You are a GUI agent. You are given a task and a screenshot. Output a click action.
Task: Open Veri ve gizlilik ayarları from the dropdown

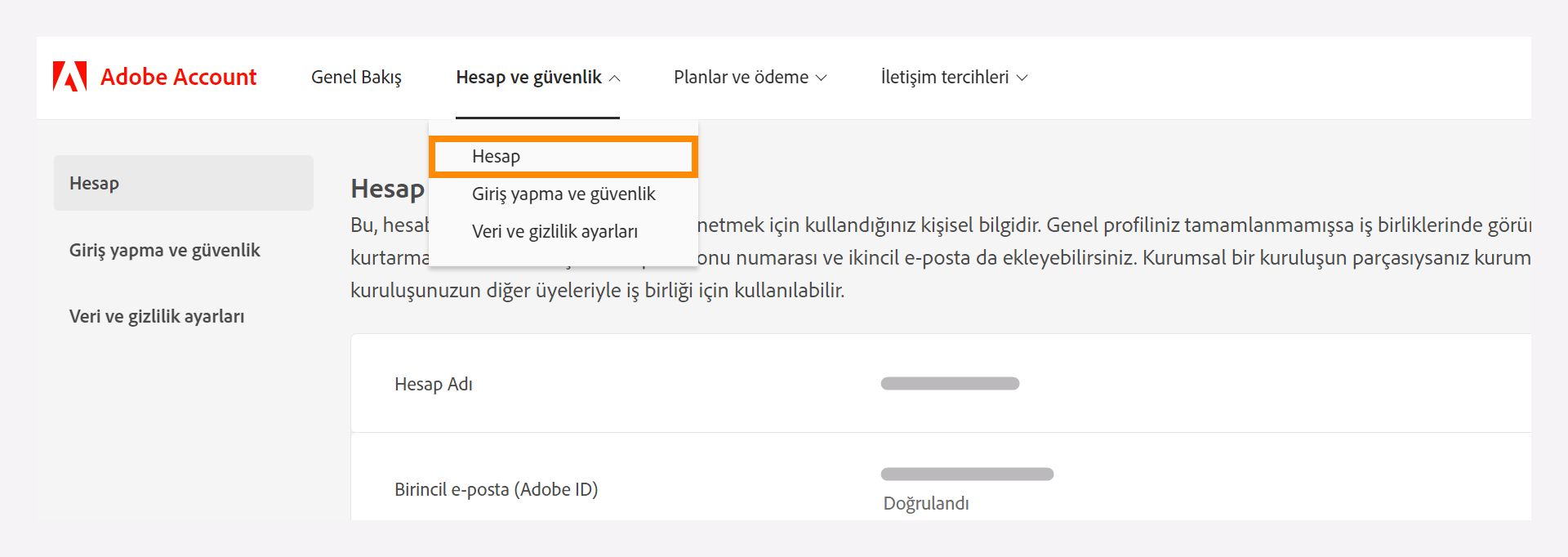pos(557,231)
